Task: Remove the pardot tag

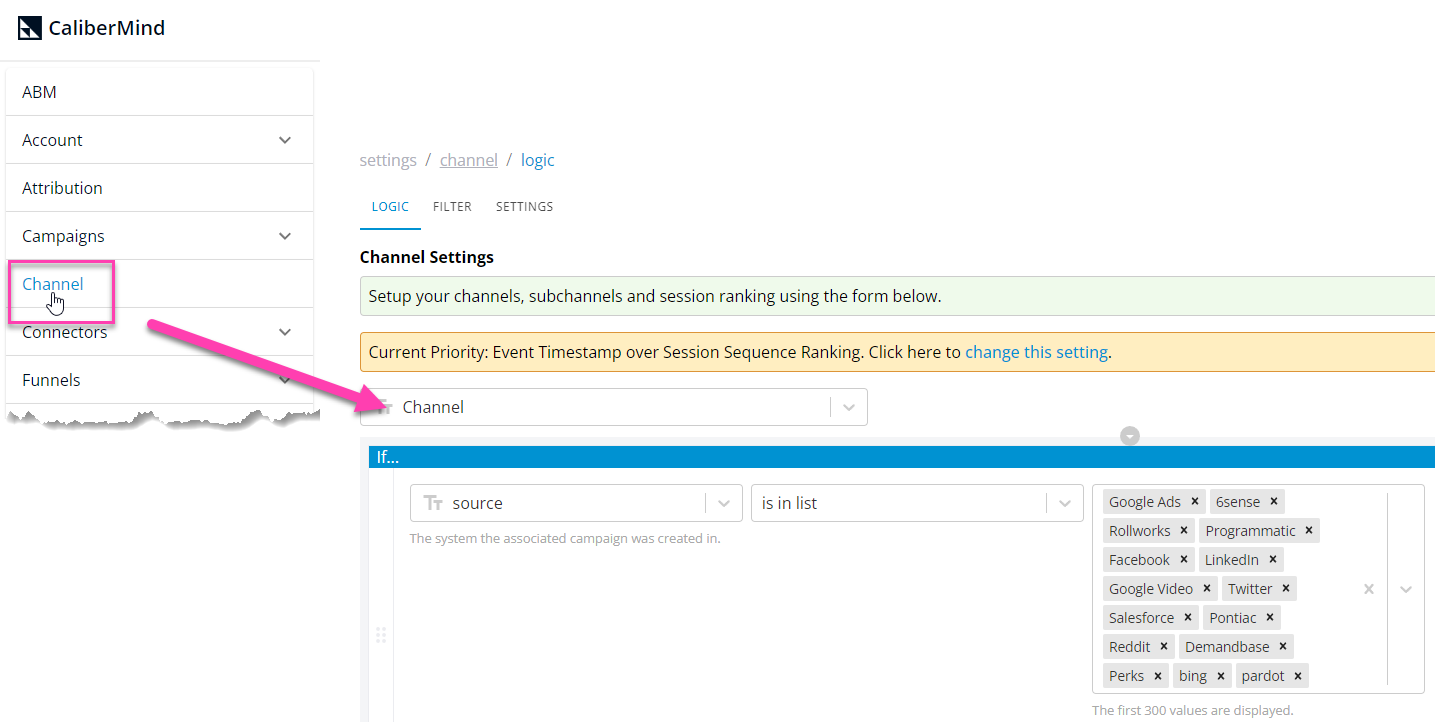Action: pyautogui.click(x=1298, y=676)
